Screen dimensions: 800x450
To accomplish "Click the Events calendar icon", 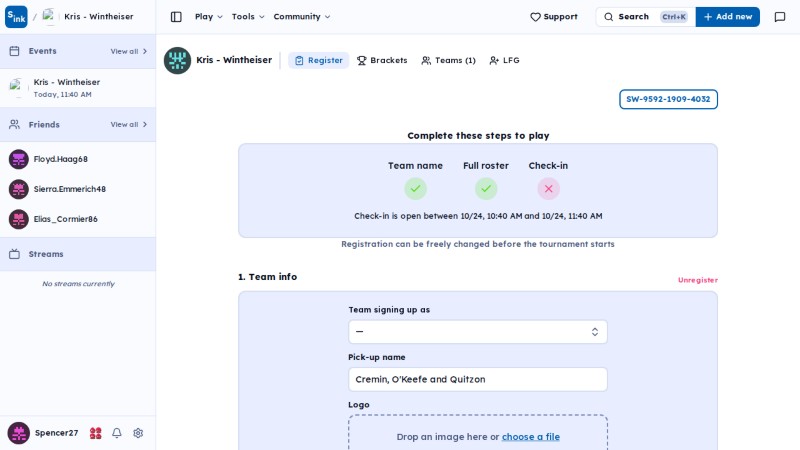I will (x=14, y=51).
